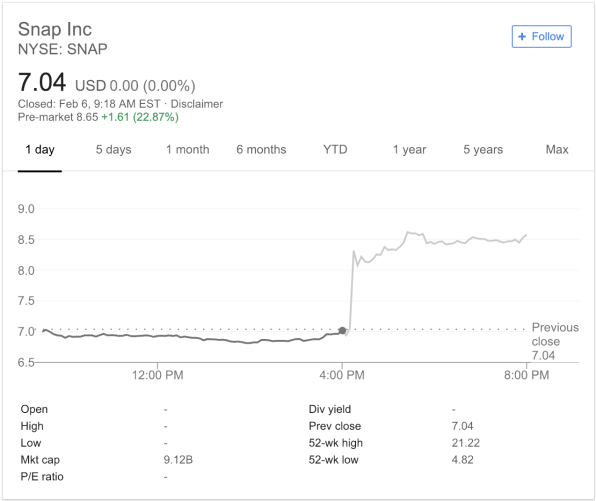This screenshot has width=596, height=501.
Task: Follow the Snap Inc stock
Action: [x=541, y=36]
